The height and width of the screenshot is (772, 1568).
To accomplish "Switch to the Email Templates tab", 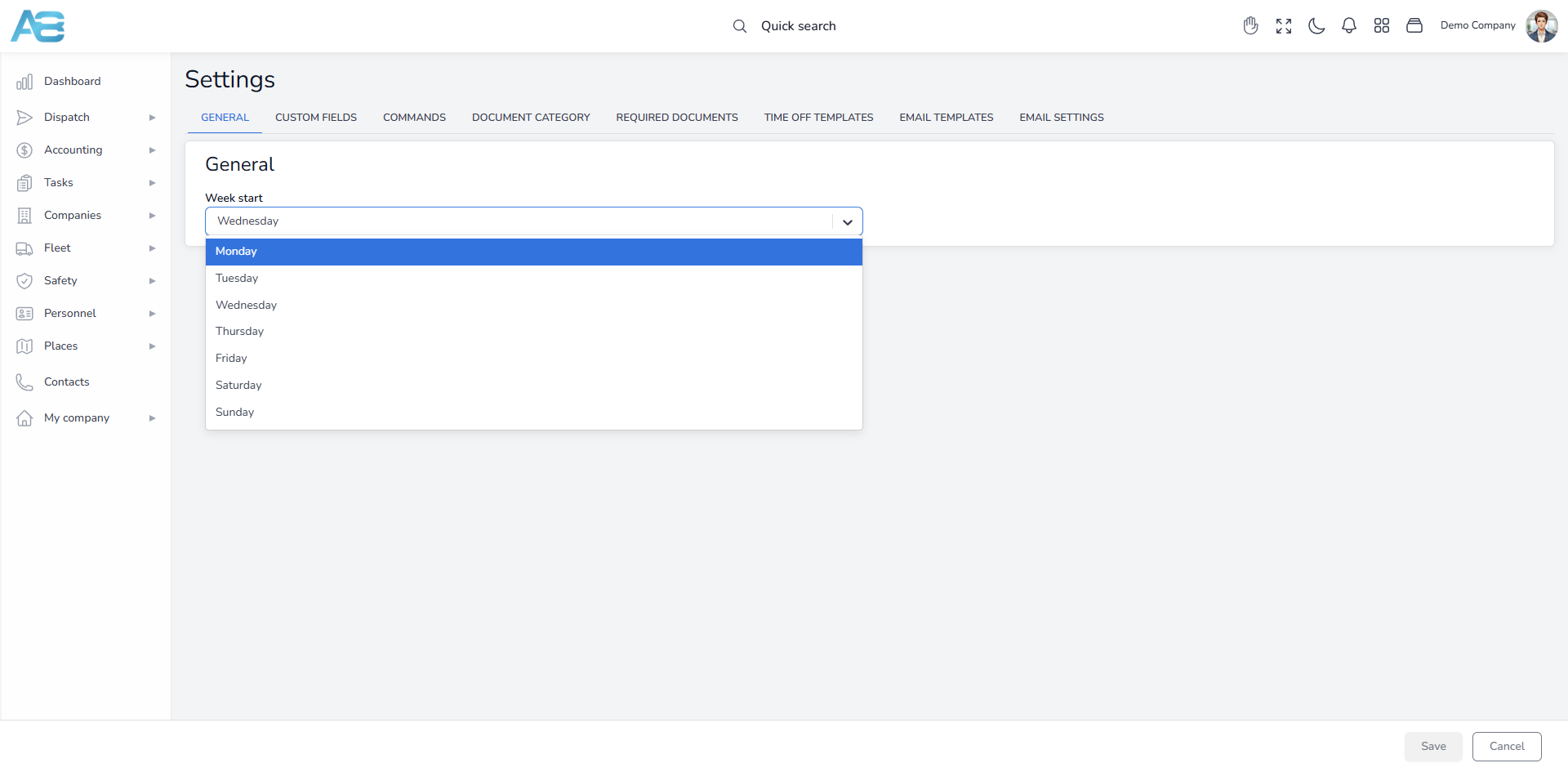I will pyautogui.click(x=947, y=118).
